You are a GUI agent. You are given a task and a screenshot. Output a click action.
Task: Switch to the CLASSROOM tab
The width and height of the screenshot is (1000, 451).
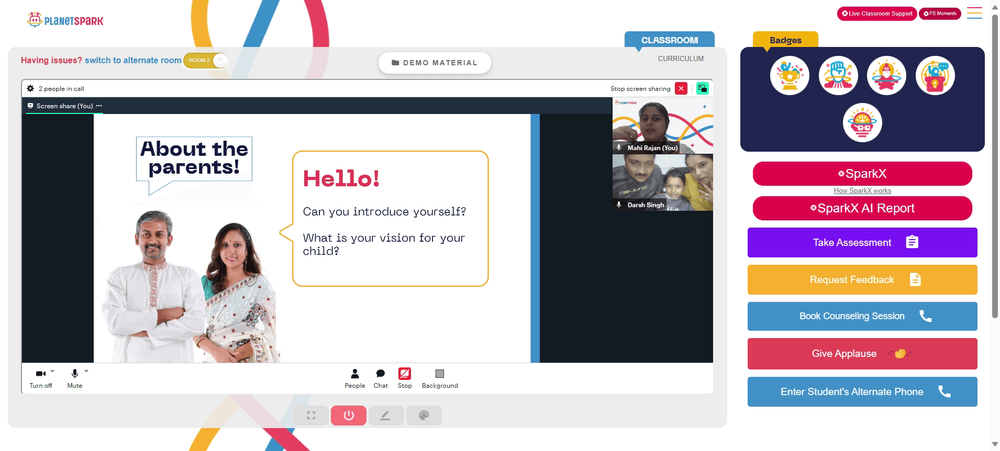(x=670, y=40)
